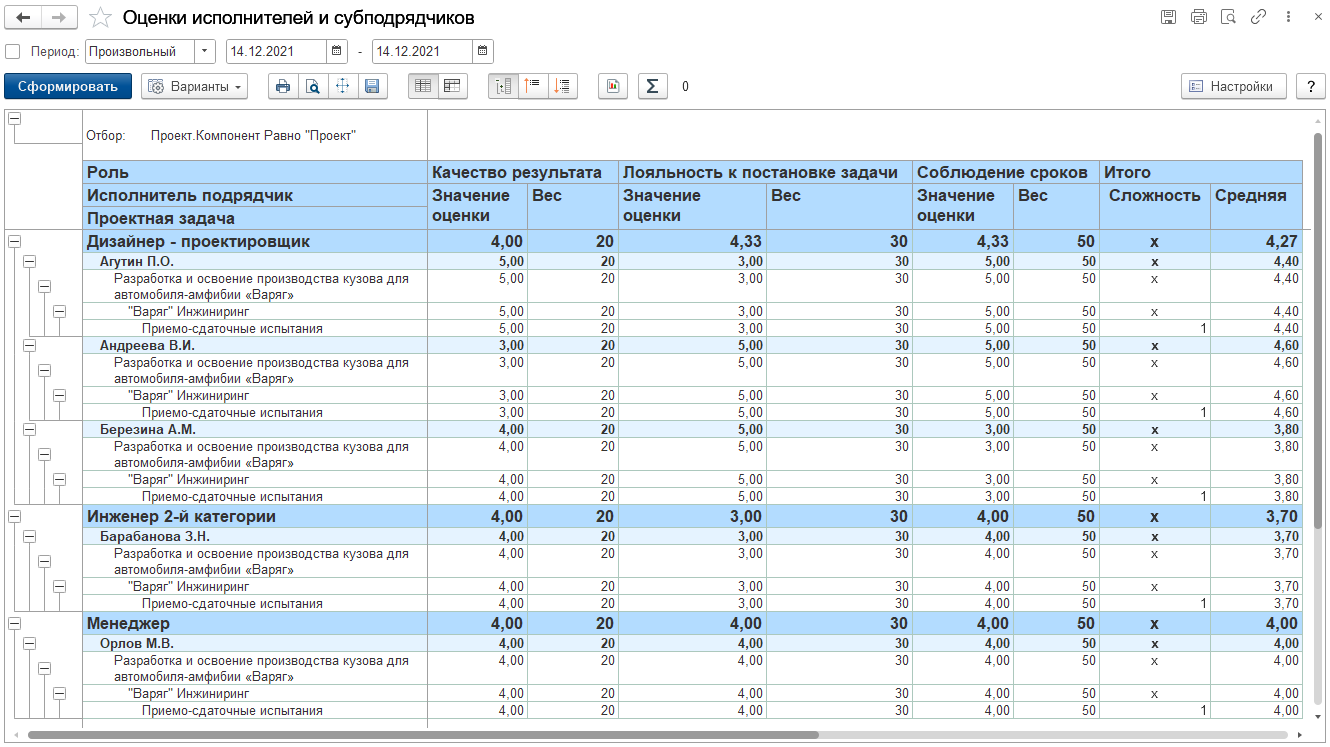Select the Итого column header

[1201, 172]
